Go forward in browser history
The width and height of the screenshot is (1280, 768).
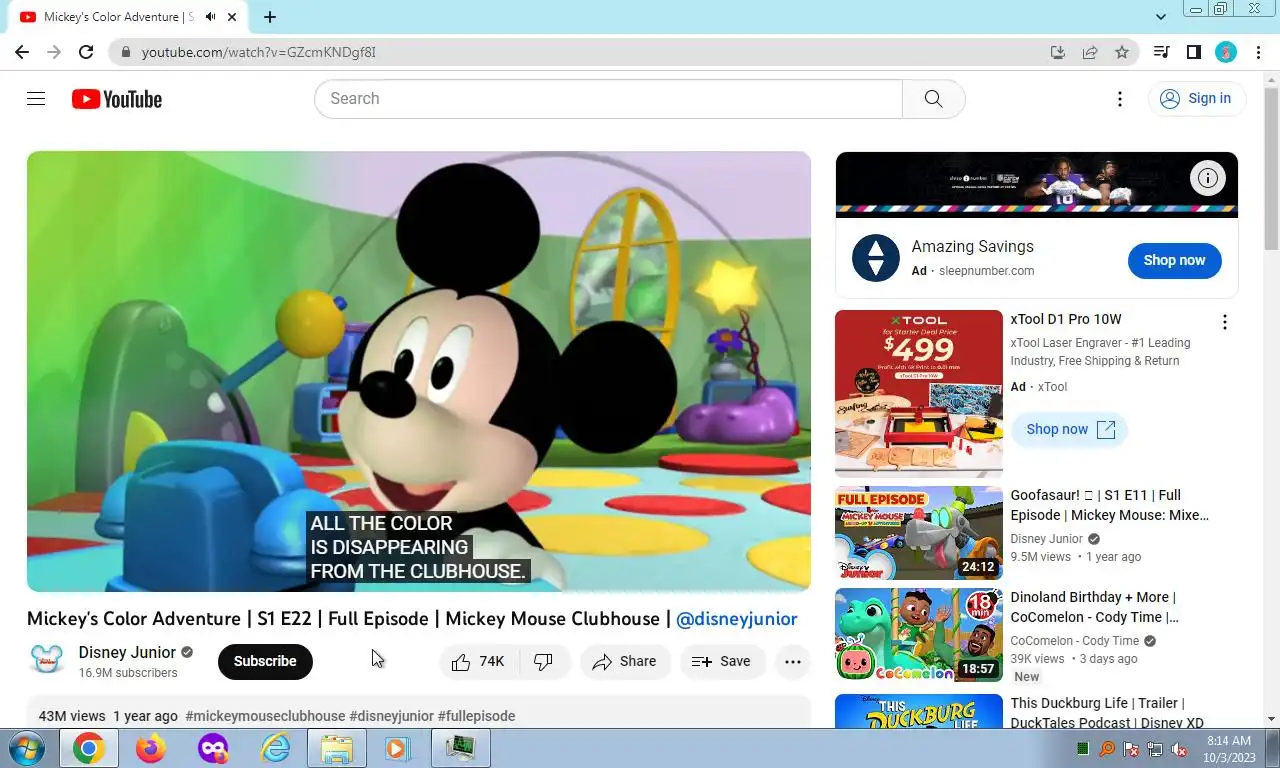pos(54,52)
